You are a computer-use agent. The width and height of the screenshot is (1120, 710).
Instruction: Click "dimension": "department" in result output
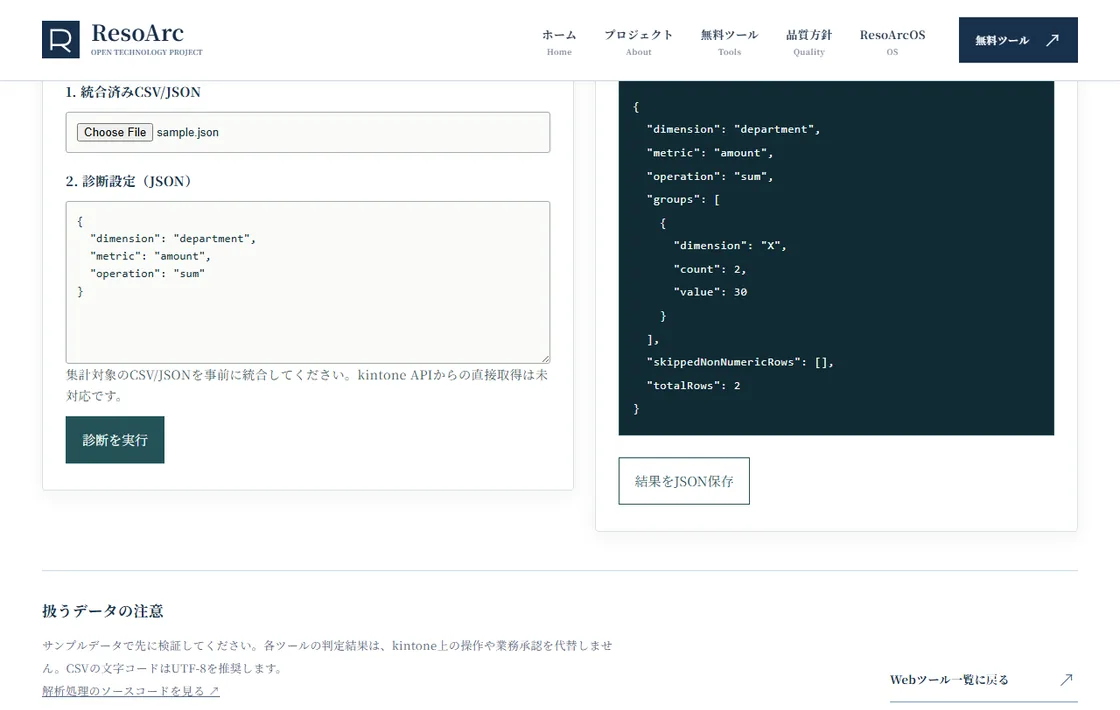point(734,129)
